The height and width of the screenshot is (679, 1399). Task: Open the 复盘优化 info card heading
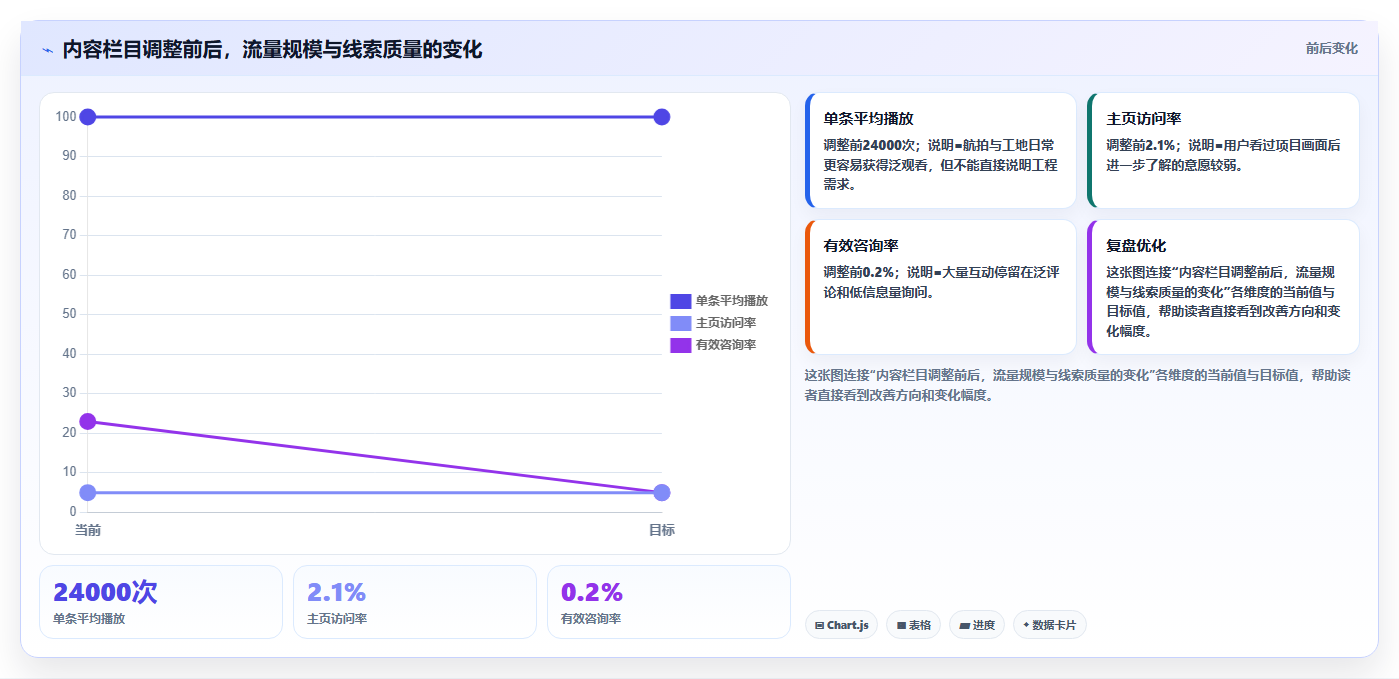[1136, 245]
